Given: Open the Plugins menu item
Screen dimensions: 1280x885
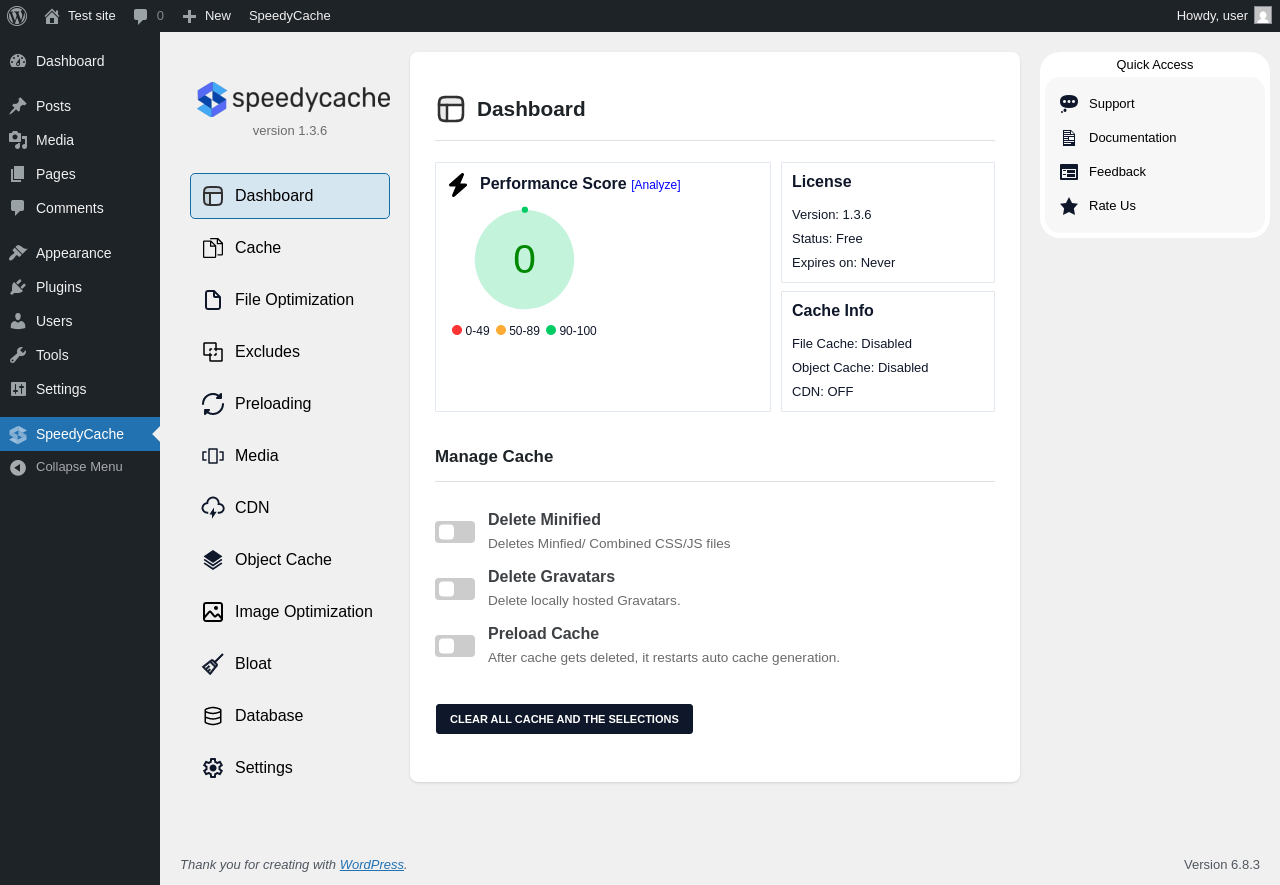Looking at the screenshot, I should (x=59, y=287).
